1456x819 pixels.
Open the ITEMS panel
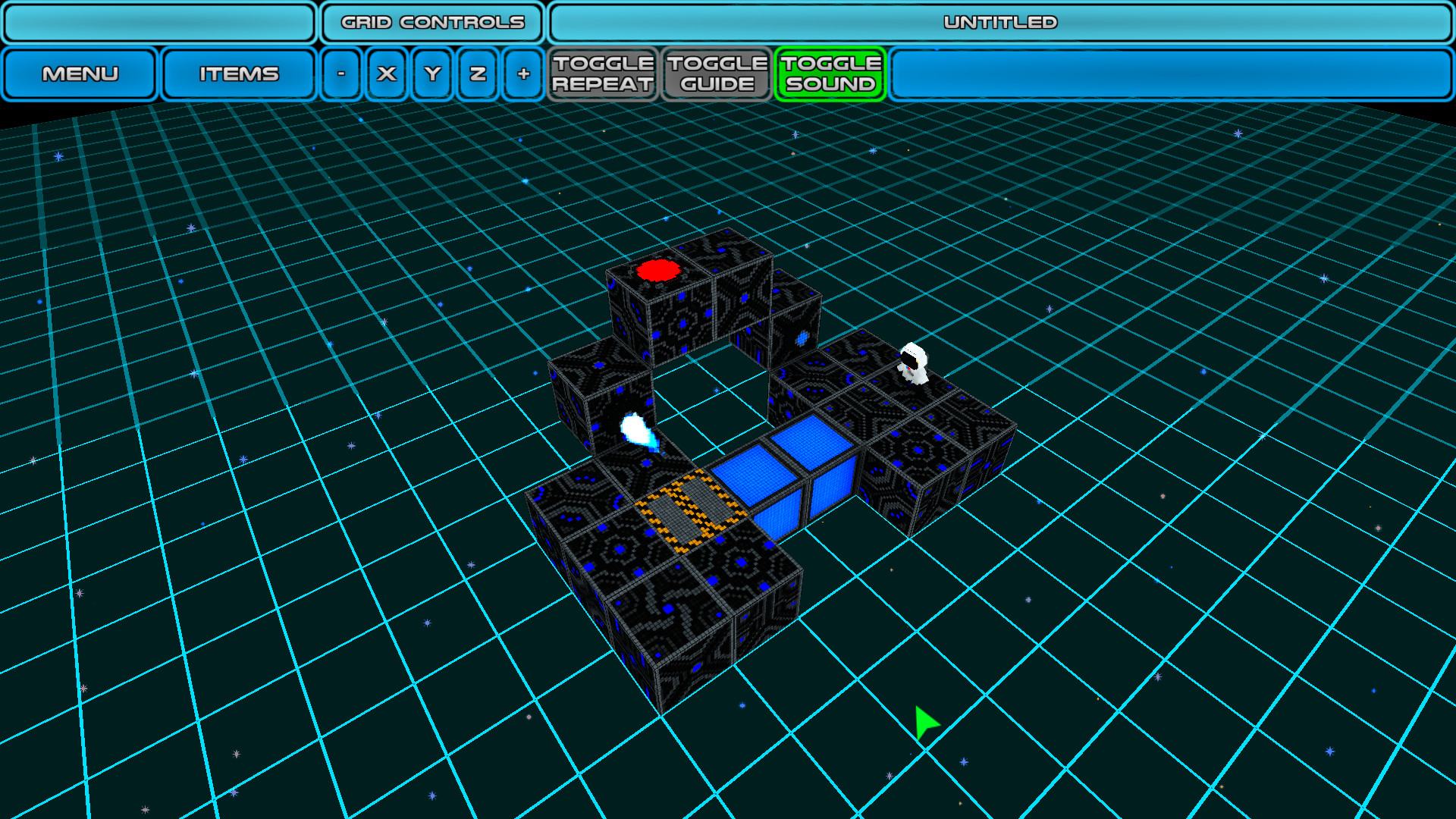coord(239,74)
